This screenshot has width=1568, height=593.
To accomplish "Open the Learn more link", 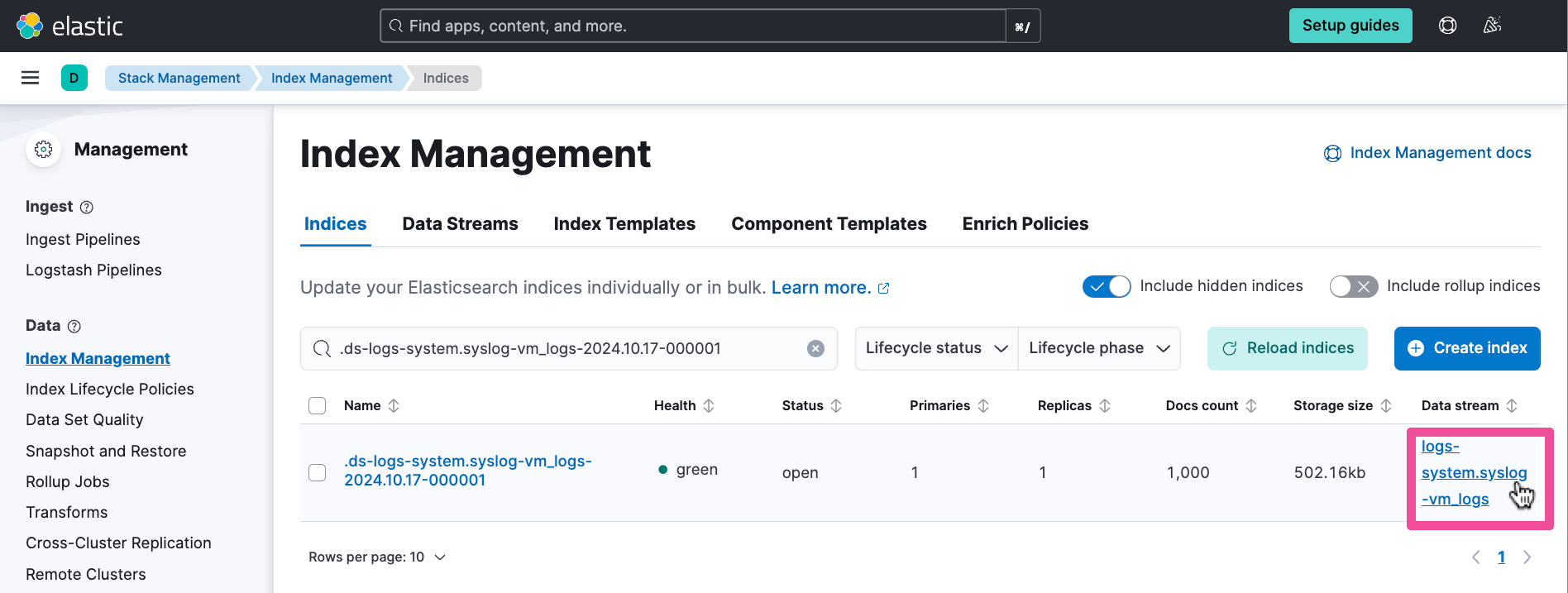I will coord(830,288).
